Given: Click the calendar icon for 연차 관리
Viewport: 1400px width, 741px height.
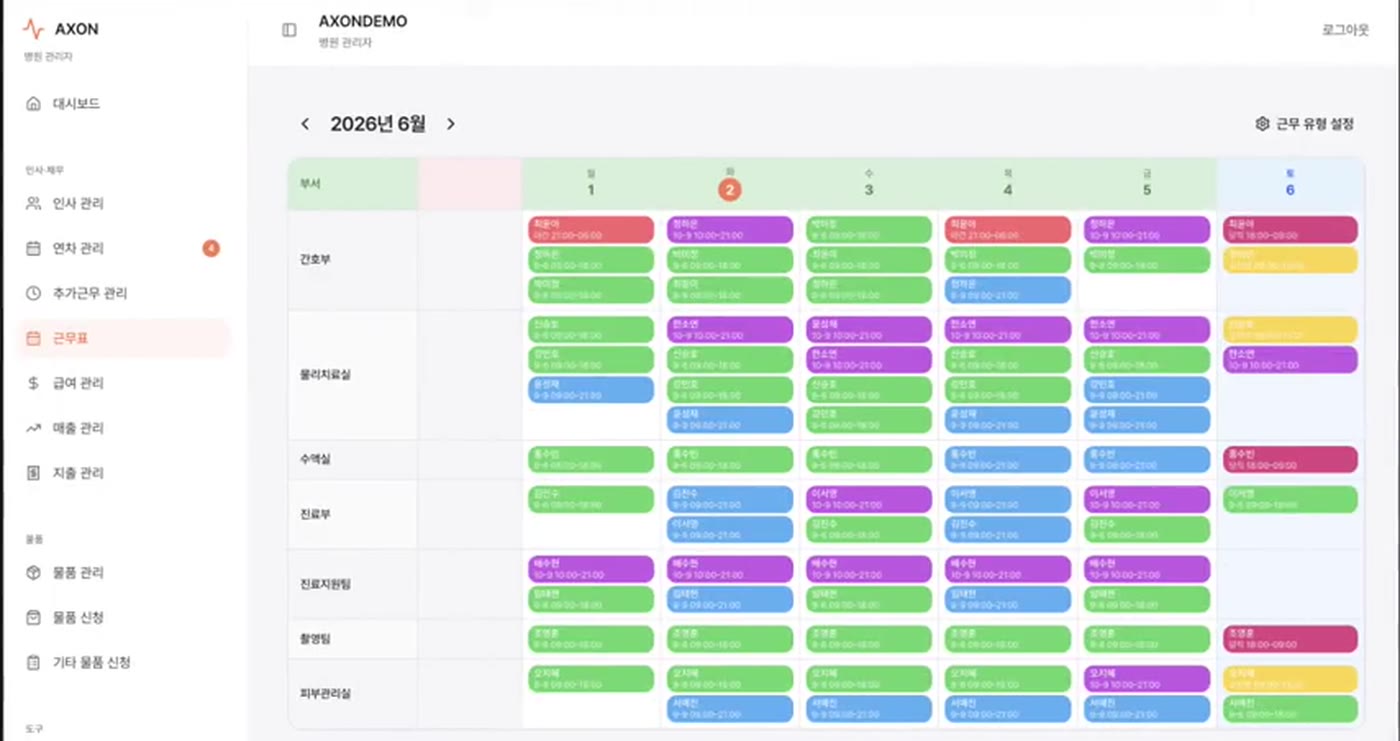Looking at the screenshot, I should click(x=34, y=249).
